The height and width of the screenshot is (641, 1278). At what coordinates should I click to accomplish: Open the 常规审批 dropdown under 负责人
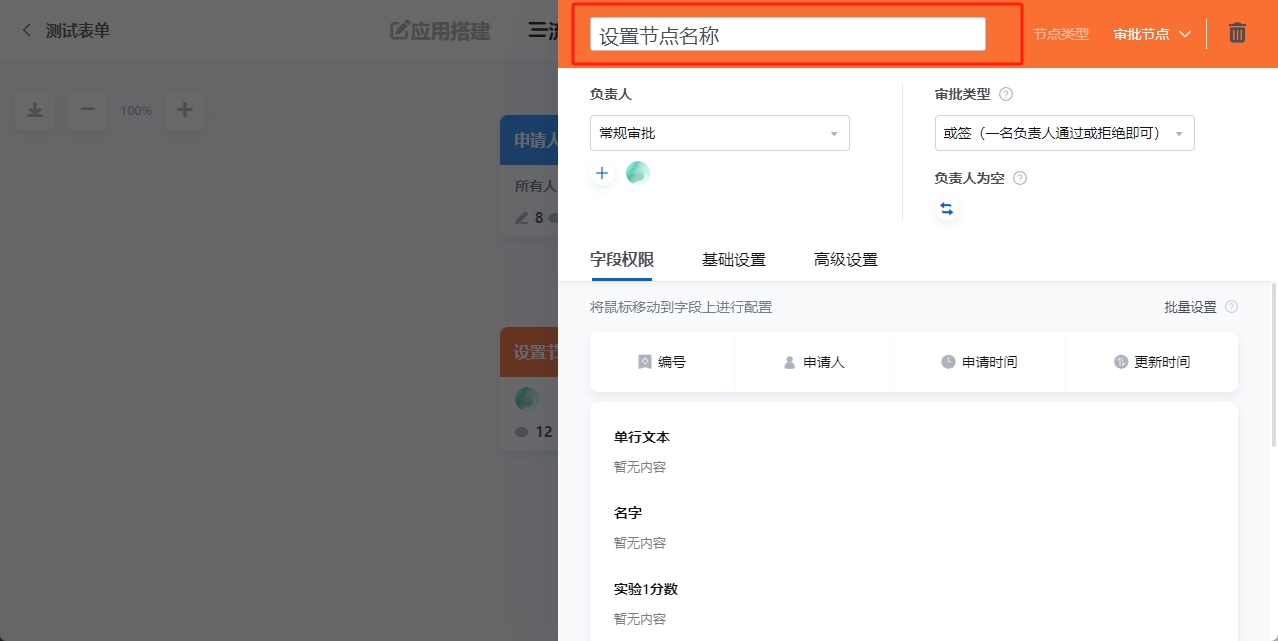719,132
